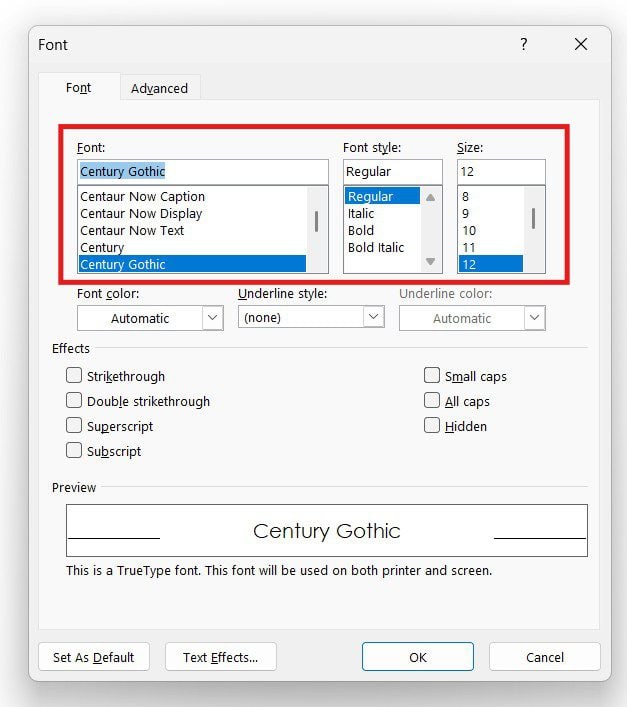This screenshot has height=707, width=627.
Task: Click the Cancel button
Action: click(x=545, y=657)
